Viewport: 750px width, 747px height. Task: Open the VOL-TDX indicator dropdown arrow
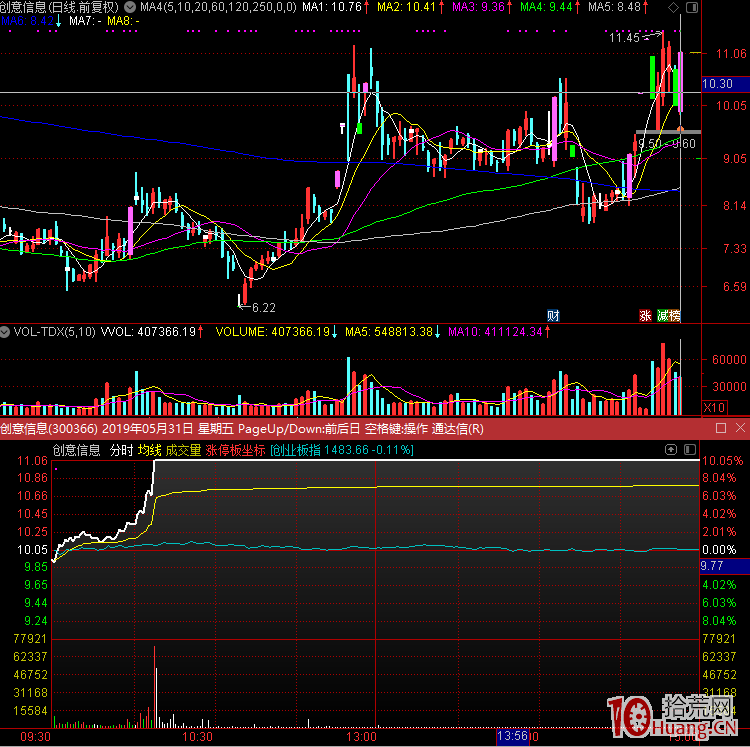coord(5,331)
